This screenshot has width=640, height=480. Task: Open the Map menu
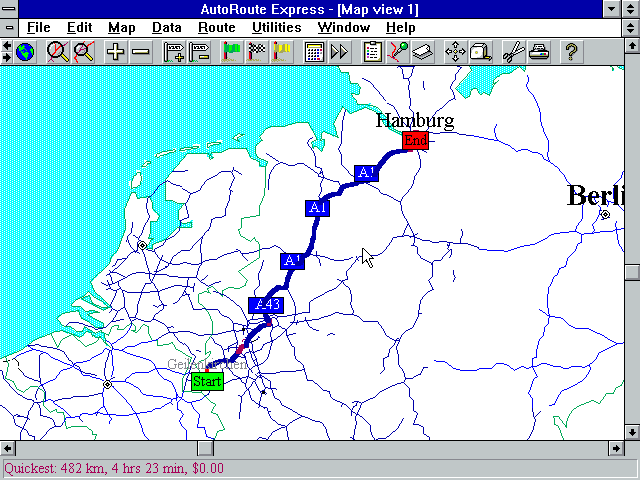[x=122, y=28]
